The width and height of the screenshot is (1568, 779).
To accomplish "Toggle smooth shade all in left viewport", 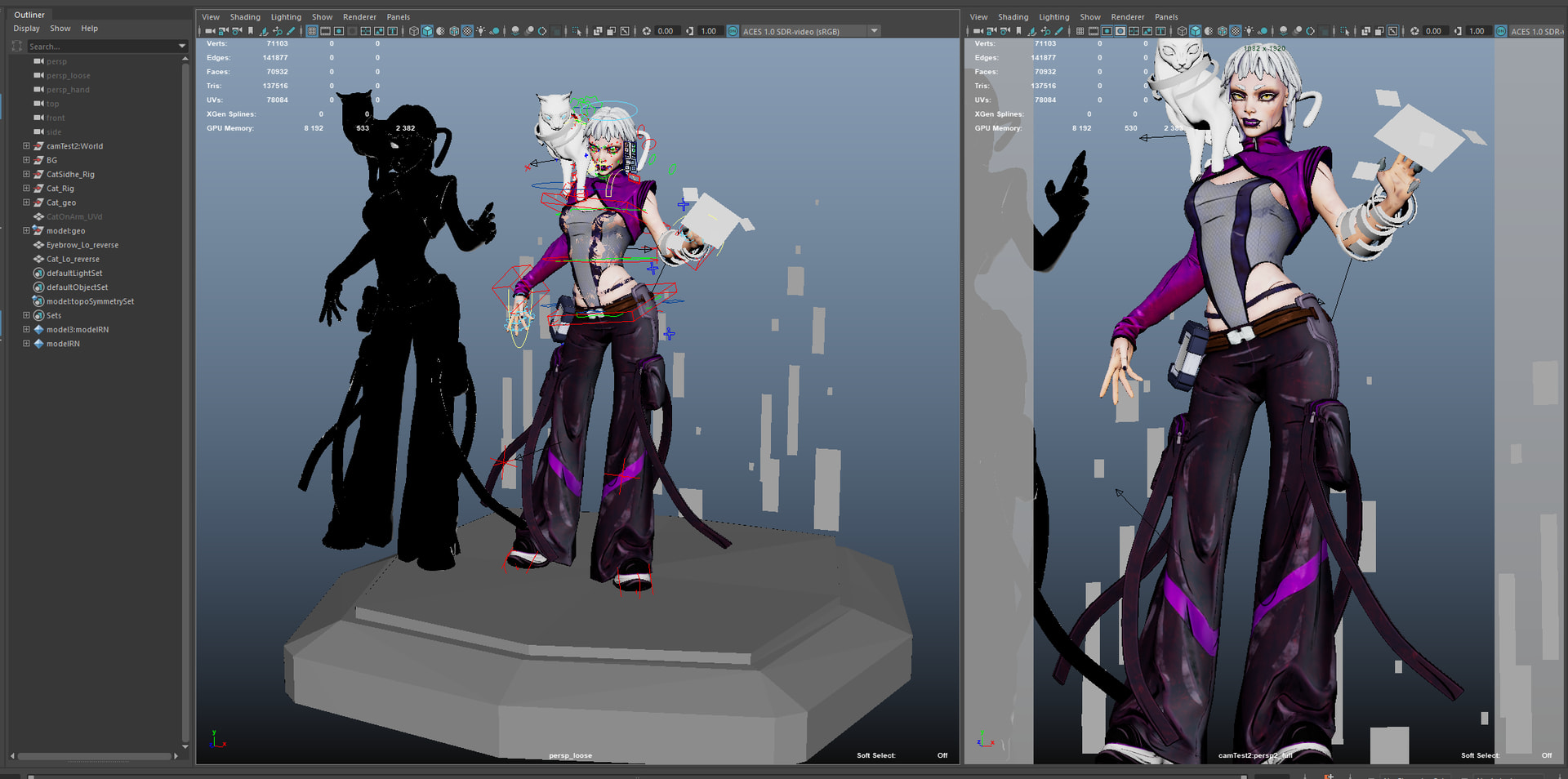I will click(427, 31).
